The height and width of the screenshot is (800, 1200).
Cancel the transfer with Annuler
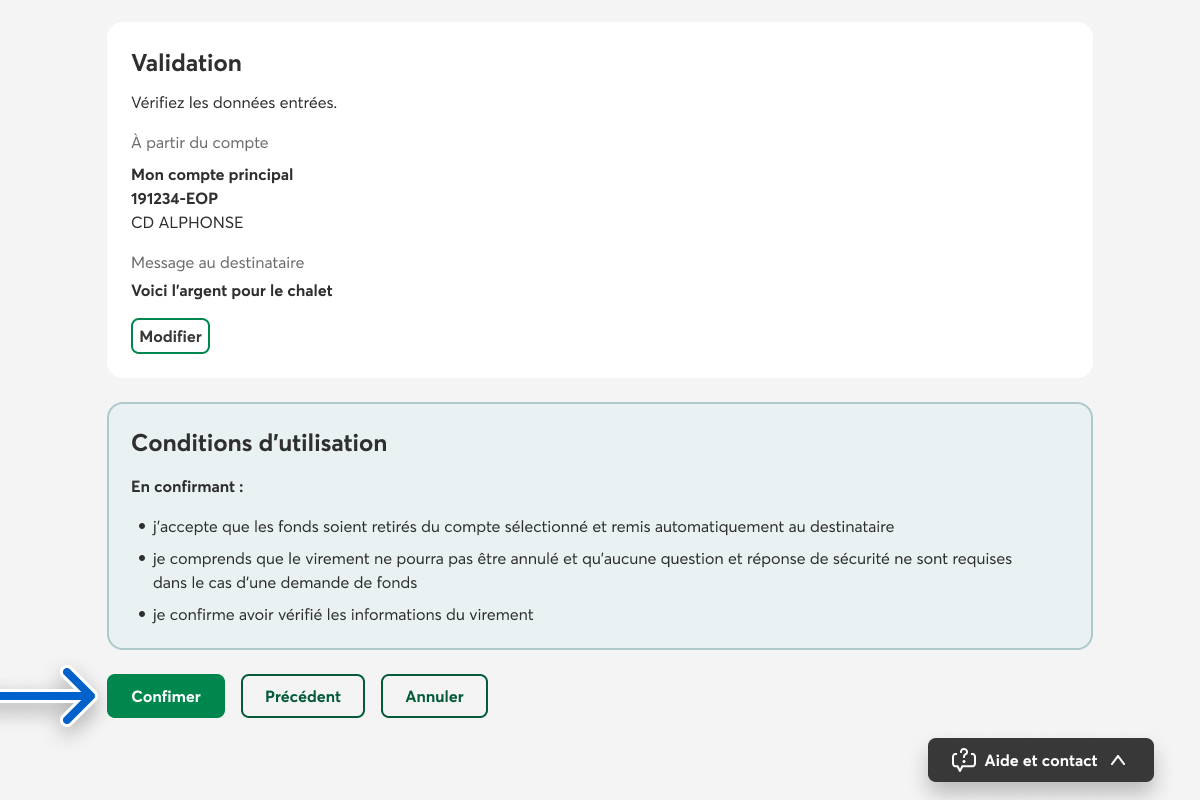pyautogui.click(x=434, y=696)
